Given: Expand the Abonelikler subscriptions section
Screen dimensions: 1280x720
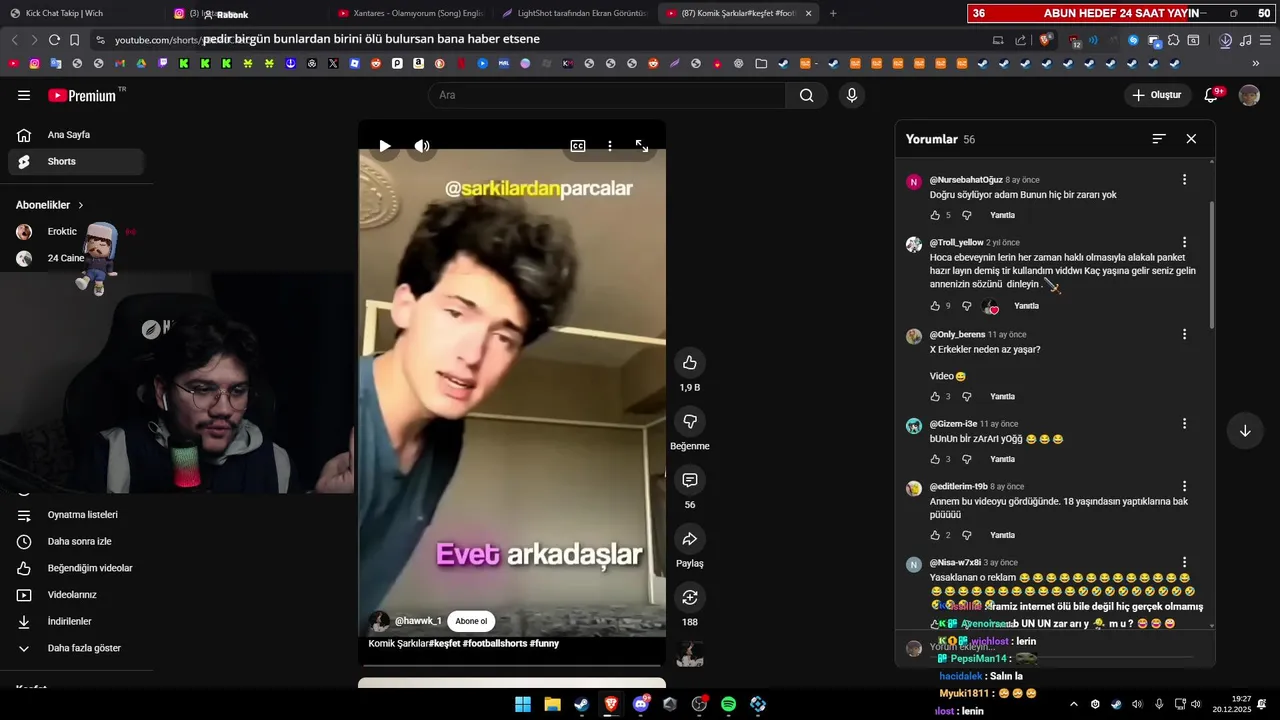Looking at the screenshot, I should coord(50,205).
